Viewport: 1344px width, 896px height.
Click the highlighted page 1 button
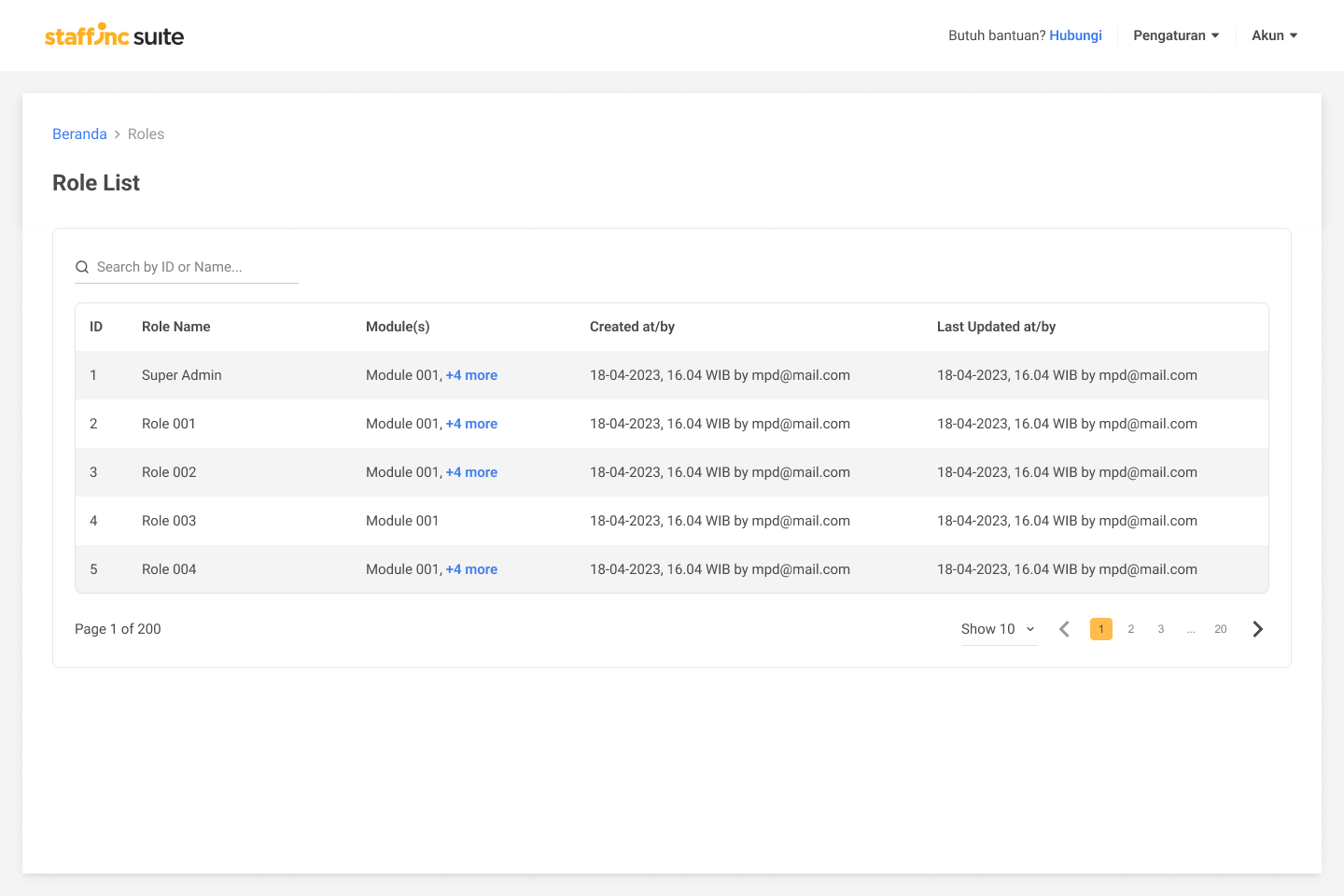1101,629
